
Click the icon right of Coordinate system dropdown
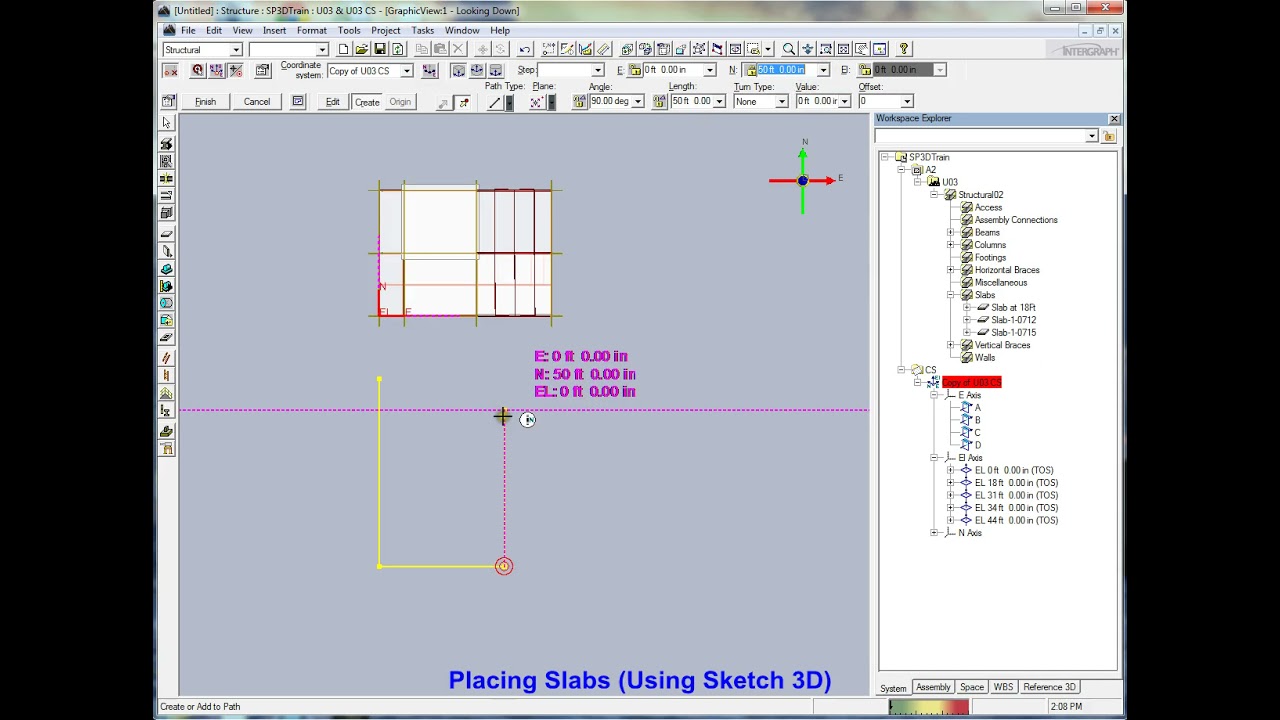[430, 71]
